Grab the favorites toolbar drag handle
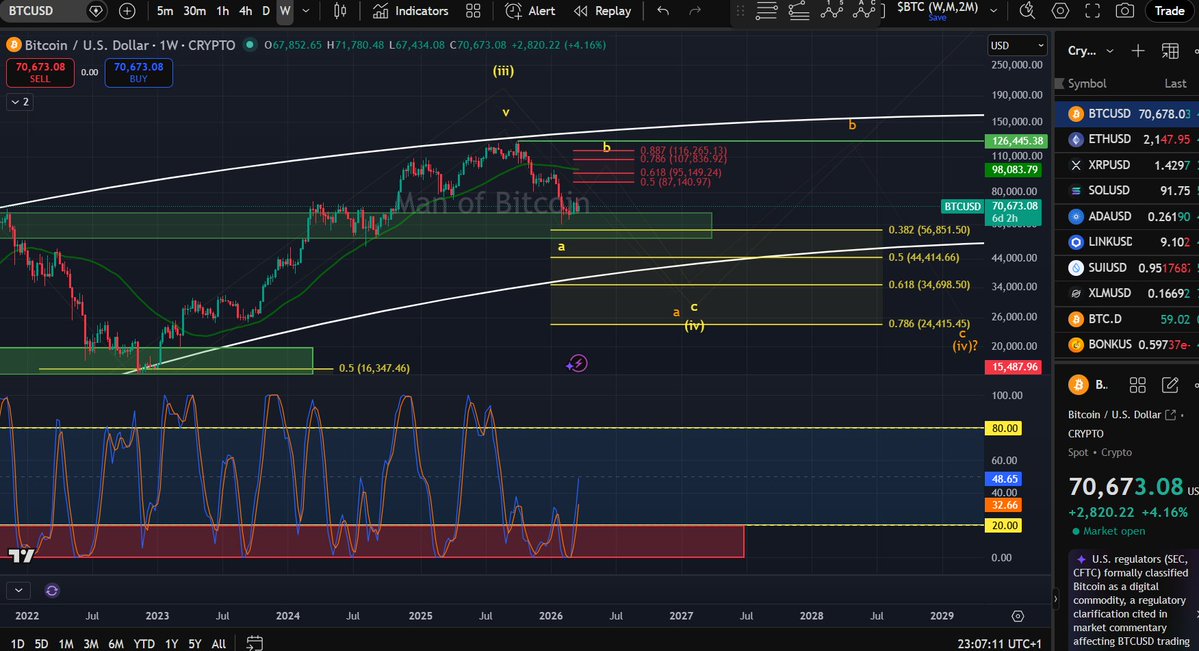 (740, 11)
